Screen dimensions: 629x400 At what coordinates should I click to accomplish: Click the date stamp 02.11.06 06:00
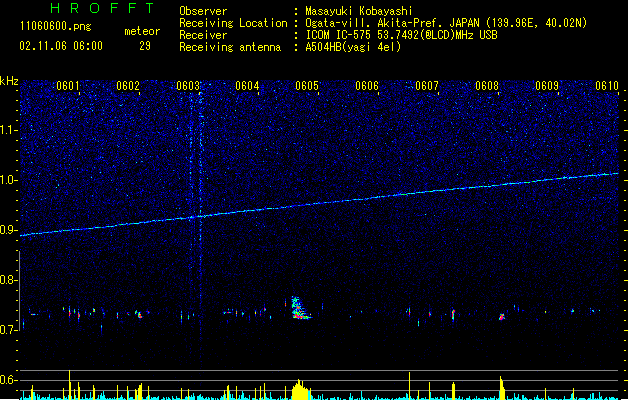61,46
